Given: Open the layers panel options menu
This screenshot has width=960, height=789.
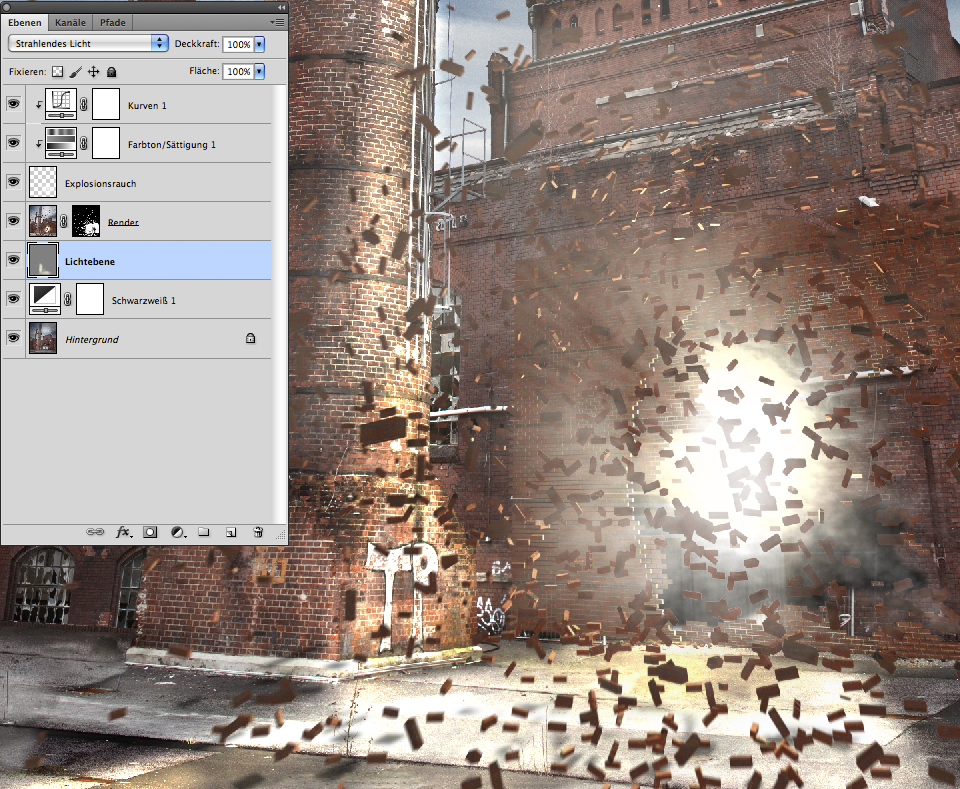Looking at the screenshot, I should [276, 21].
